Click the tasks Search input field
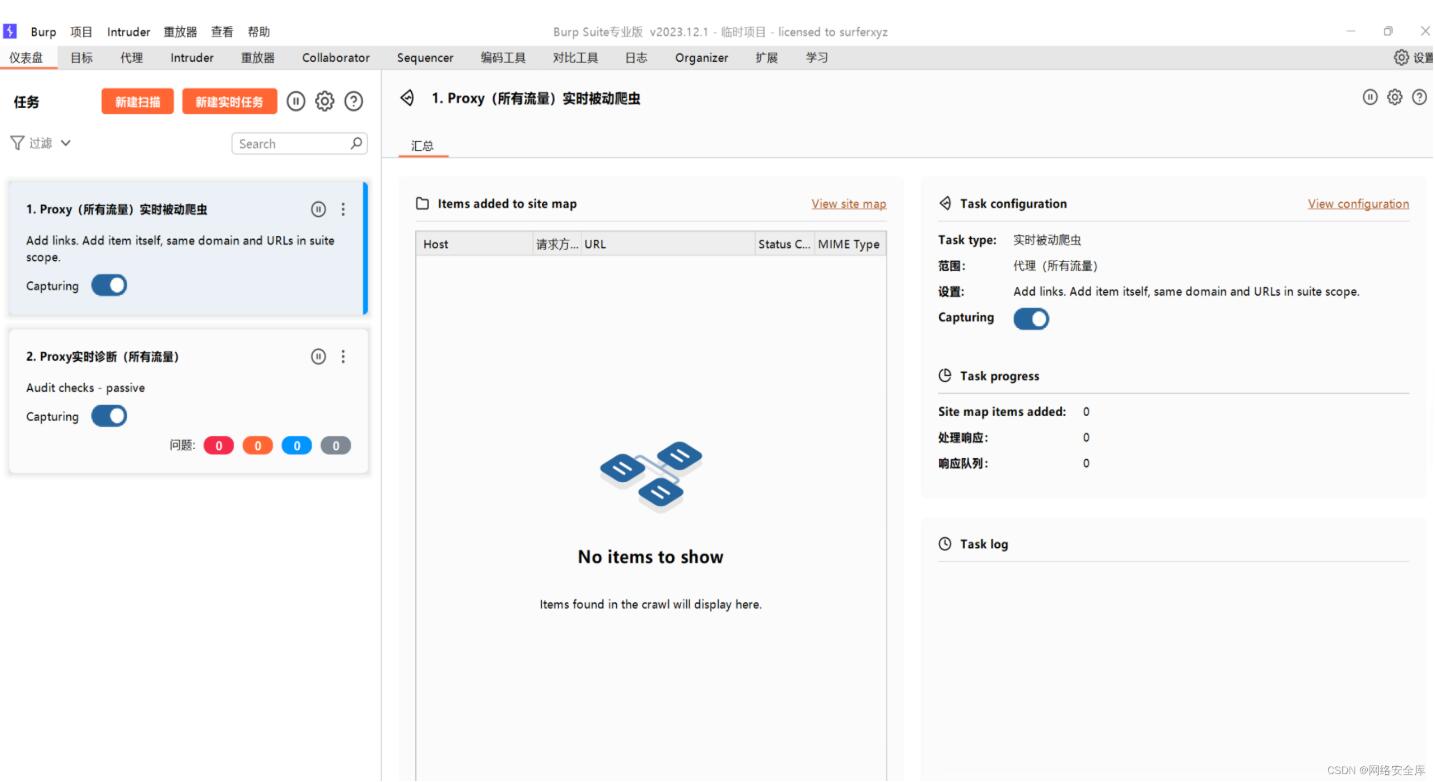Screen dimensions: 1435x782 (x=299, y=143)
